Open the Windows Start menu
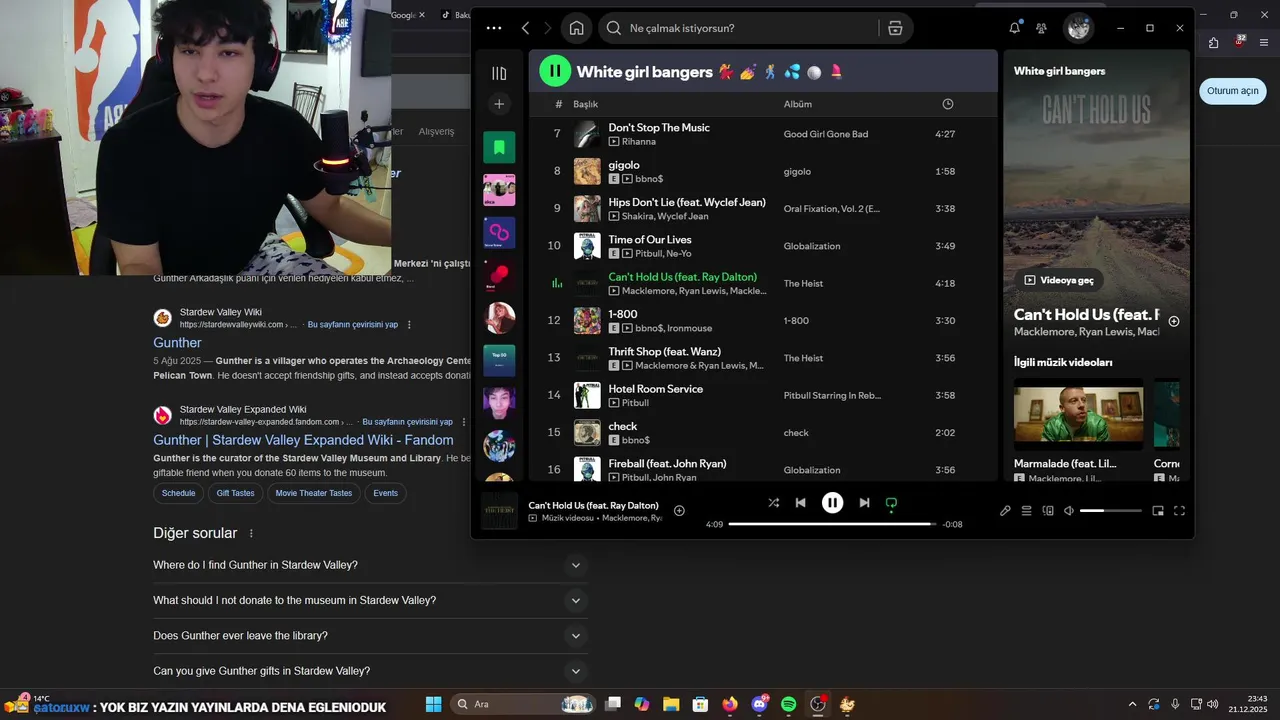Screen dimensions: 1280x720 [433, 704]
